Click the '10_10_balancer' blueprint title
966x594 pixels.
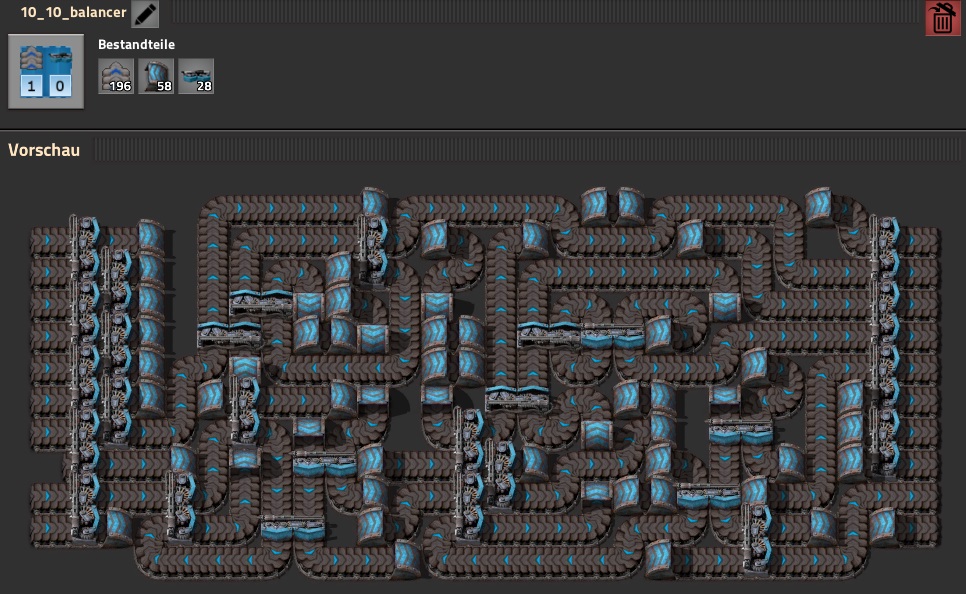tap(66, 14)
